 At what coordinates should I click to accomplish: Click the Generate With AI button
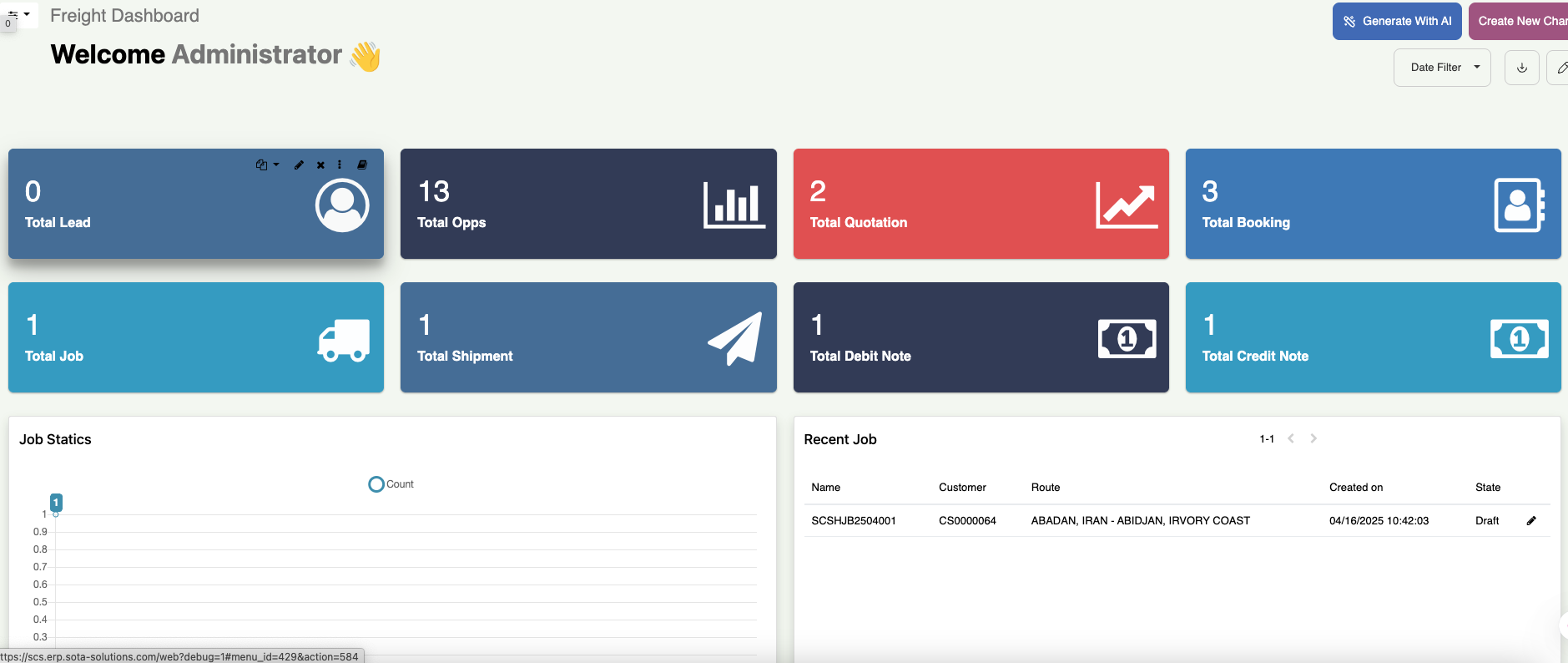click(x=1397, y=22)
